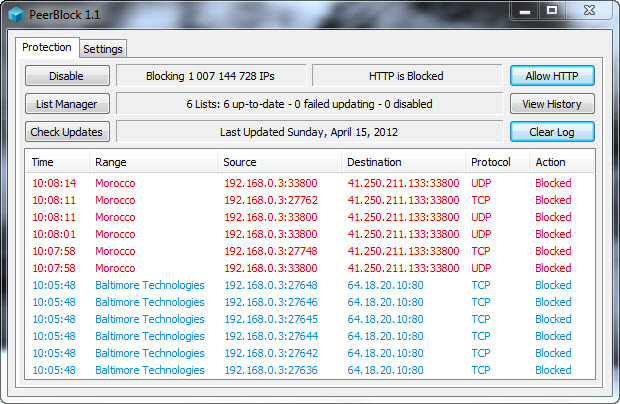This screenshot has width=620, height=404.
Task: Sort log by Range column header
Action: [x=153, y=162]
